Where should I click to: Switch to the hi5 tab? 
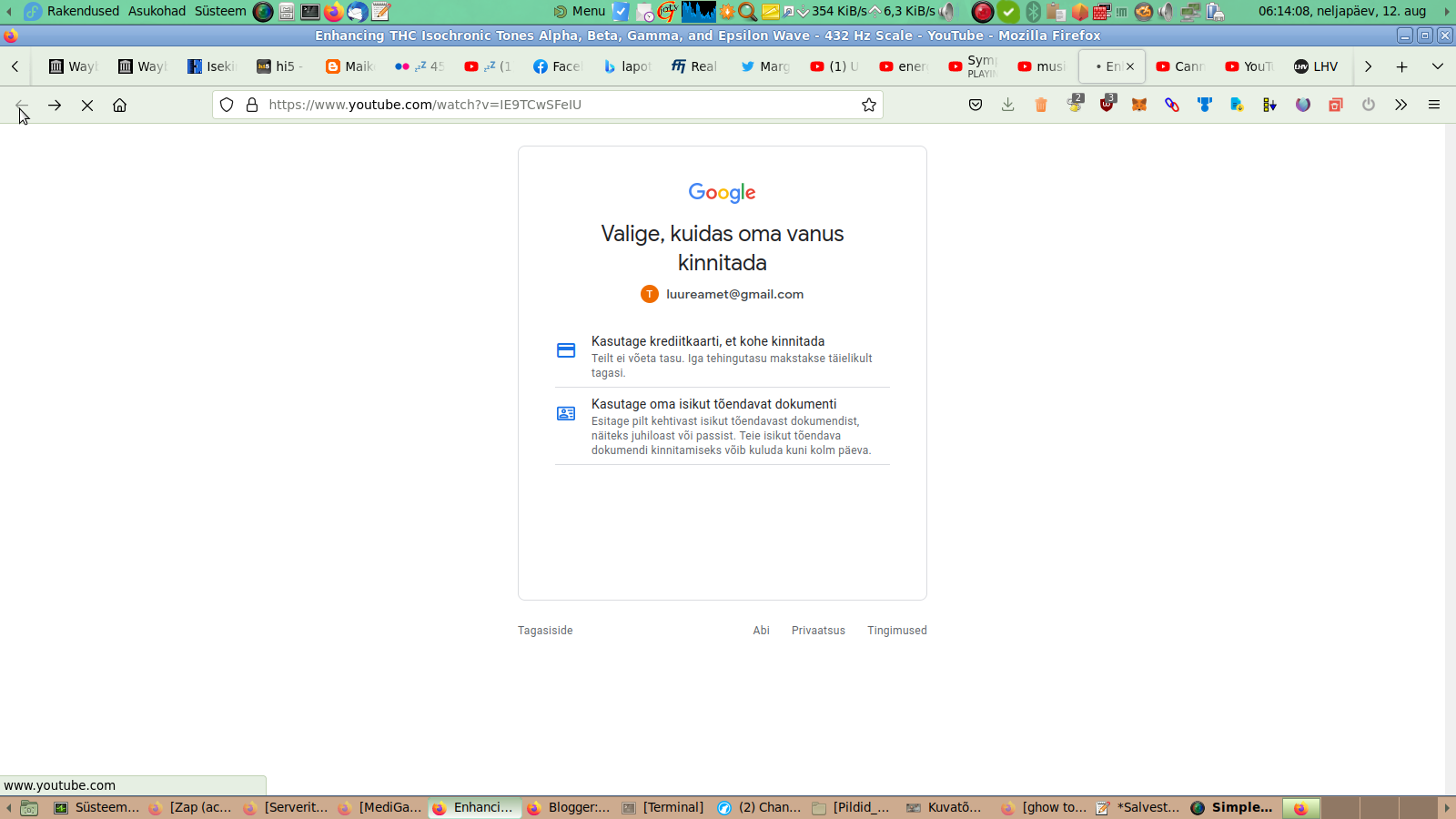[281, 66]
